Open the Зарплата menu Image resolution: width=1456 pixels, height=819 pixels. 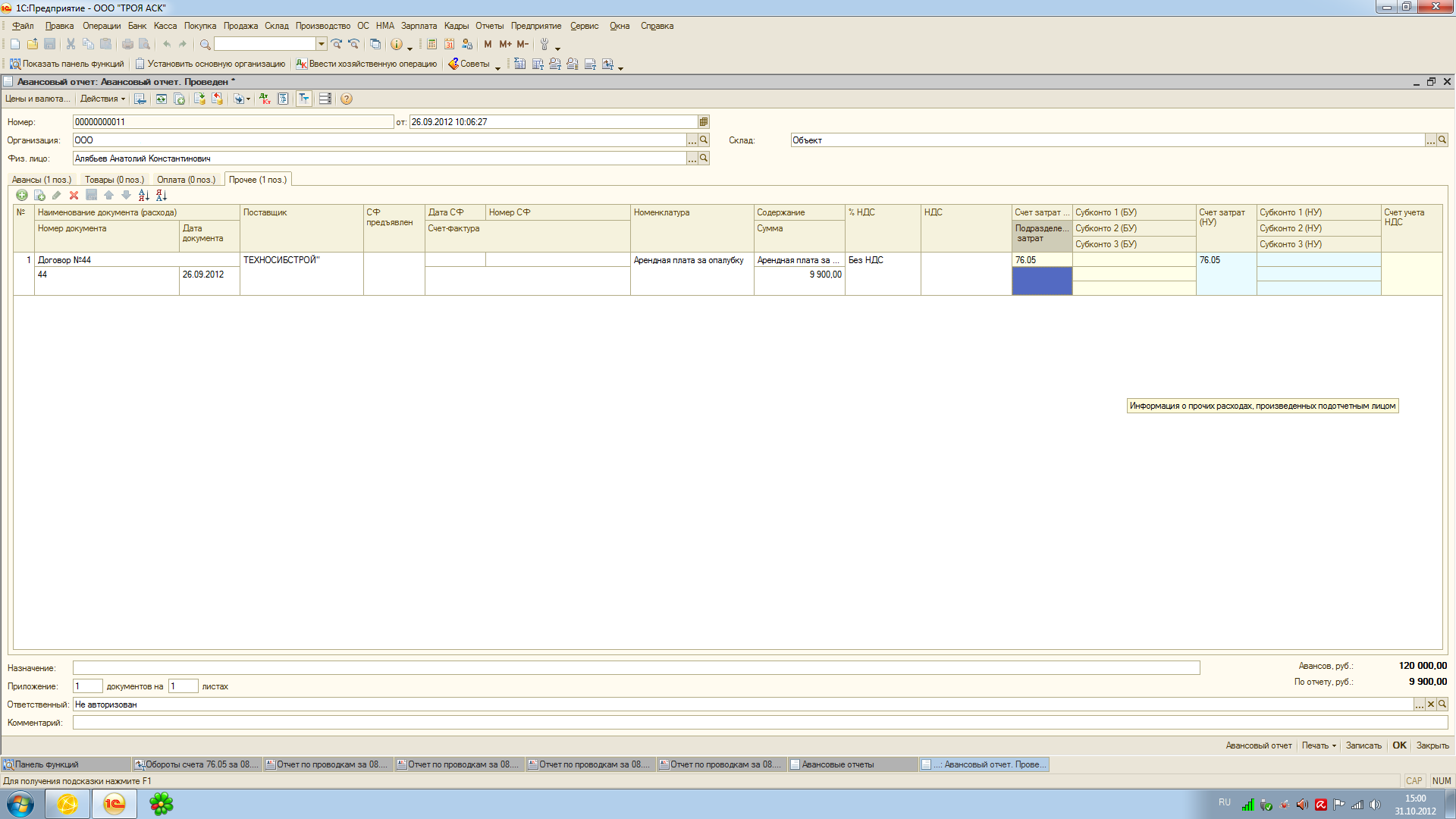[x=419, y=26]
